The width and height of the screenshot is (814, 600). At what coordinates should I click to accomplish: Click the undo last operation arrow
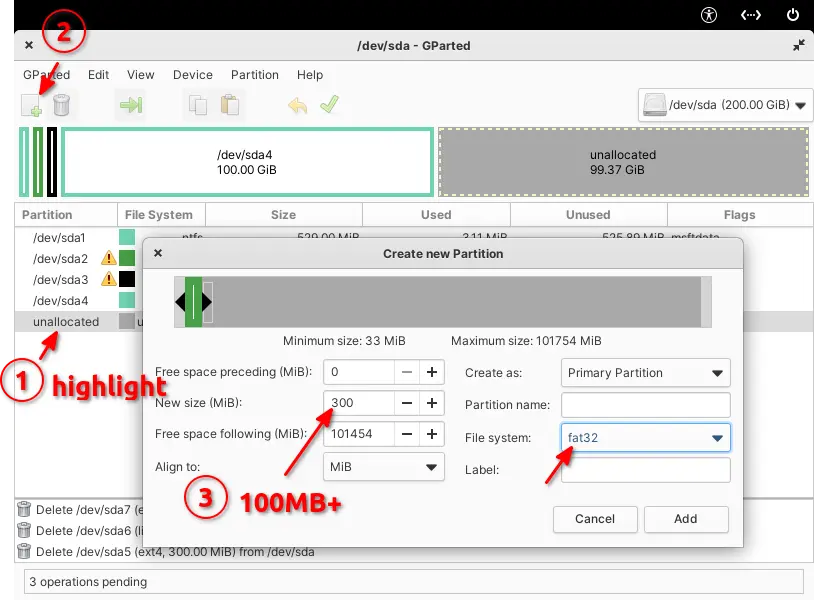coord(297,105)
